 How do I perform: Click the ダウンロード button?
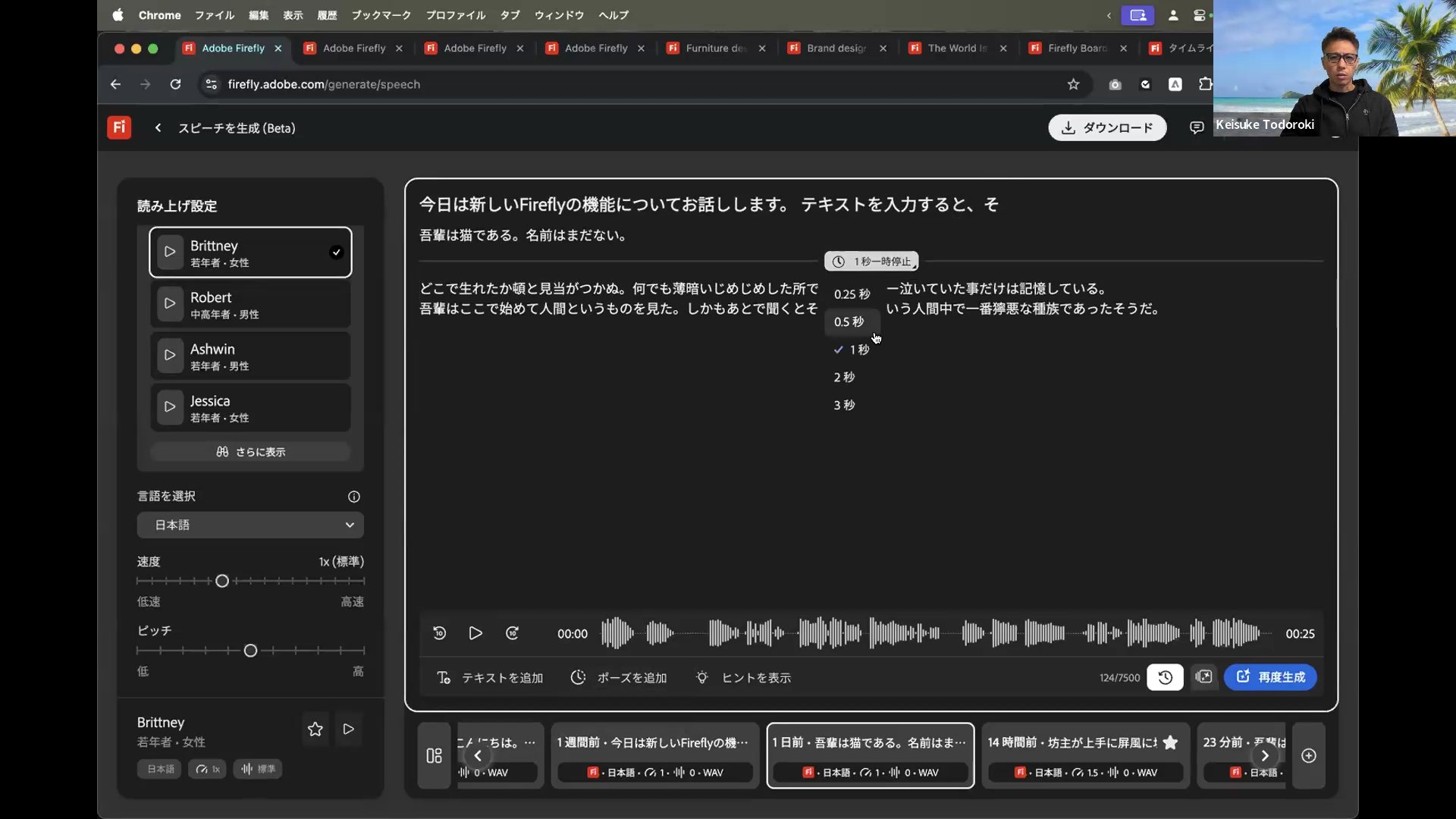pyautogui.click(x=1106, y=127)
